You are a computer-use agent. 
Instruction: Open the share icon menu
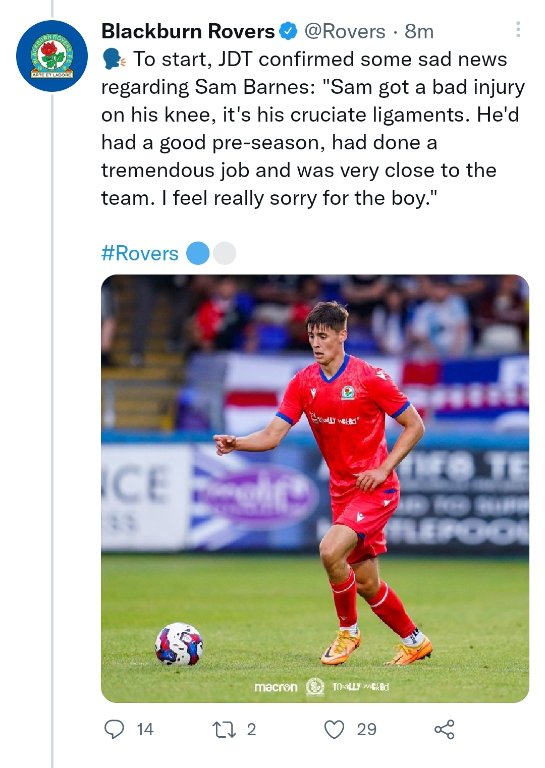pos(444,729)
